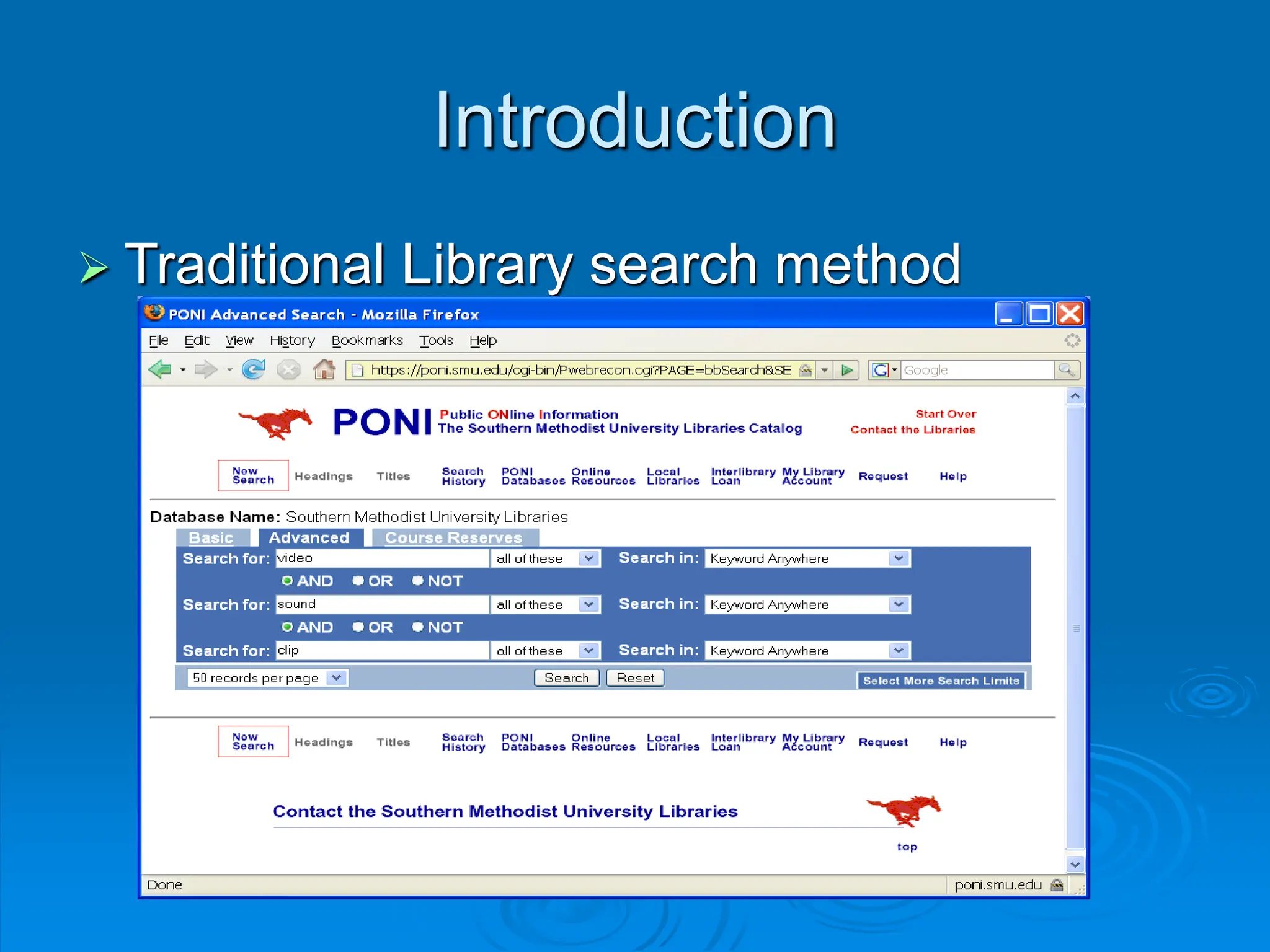Select the OR radio under video
This screenshot has width=1270, height=952.
click(358, 581)
